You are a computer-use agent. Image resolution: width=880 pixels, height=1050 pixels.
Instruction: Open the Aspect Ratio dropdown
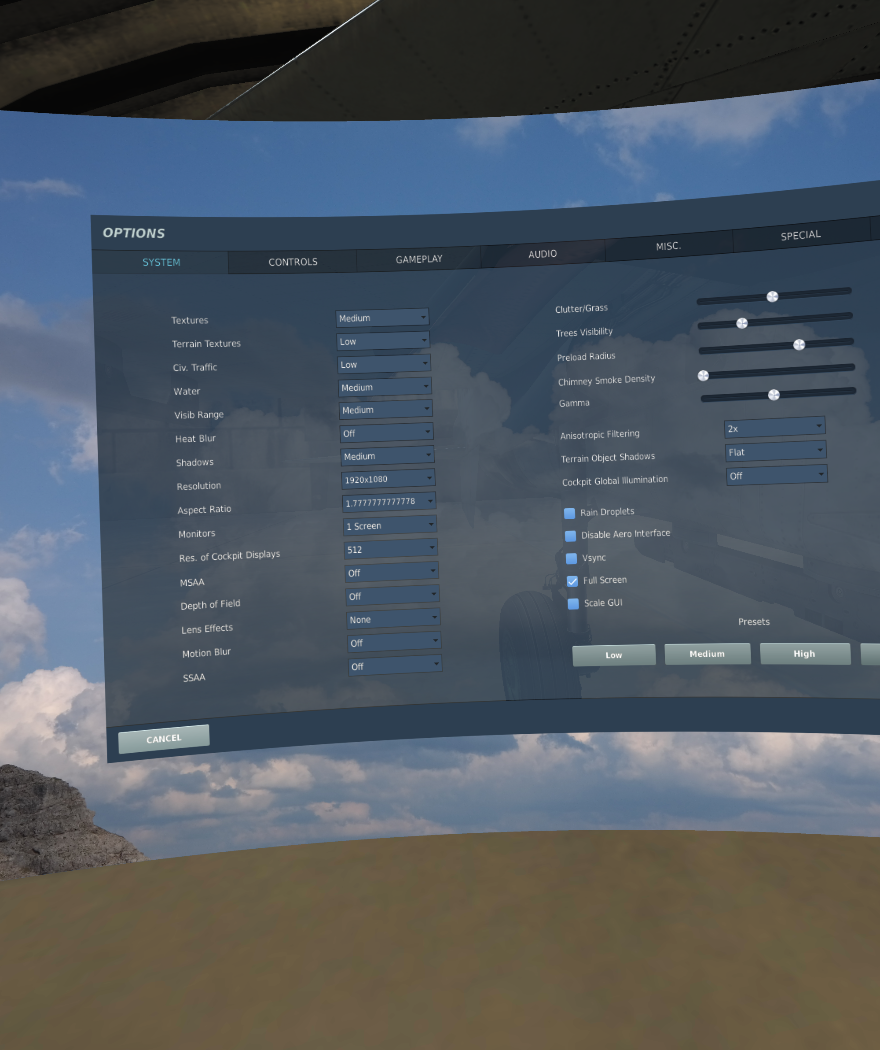[x=389, y=502]
